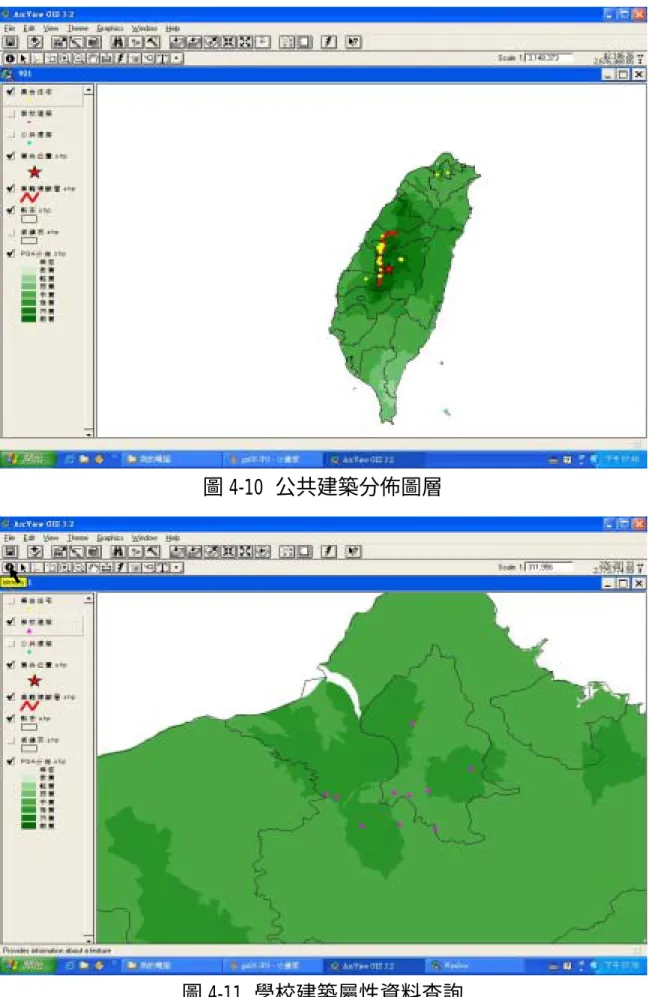Activate the Pan hand tool in the Taiwan island map window
648x997 pixels.
coord(93,58)
